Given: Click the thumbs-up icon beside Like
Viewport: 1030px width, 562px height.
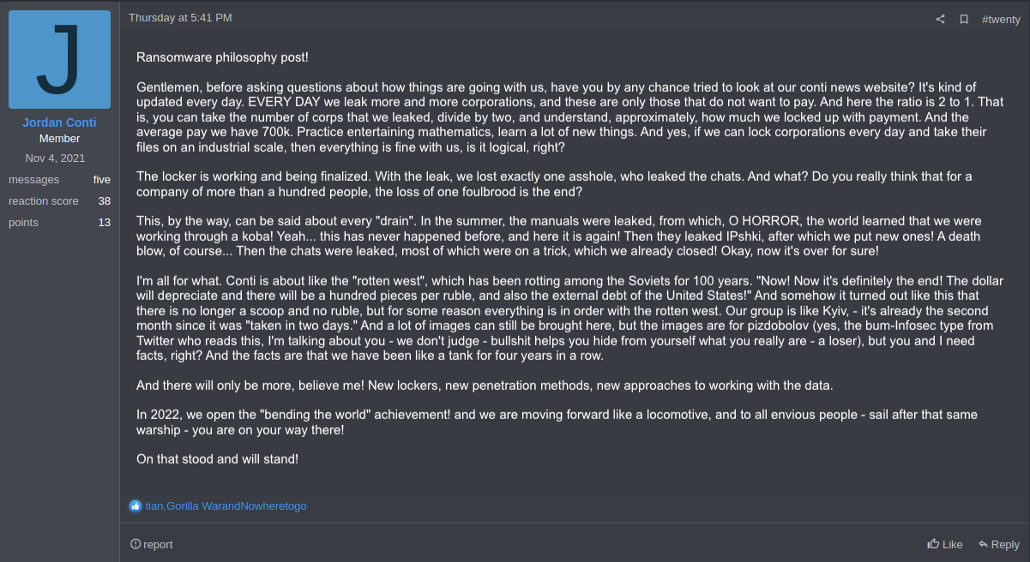Looking at the screenshot, I should pos(933,543).
